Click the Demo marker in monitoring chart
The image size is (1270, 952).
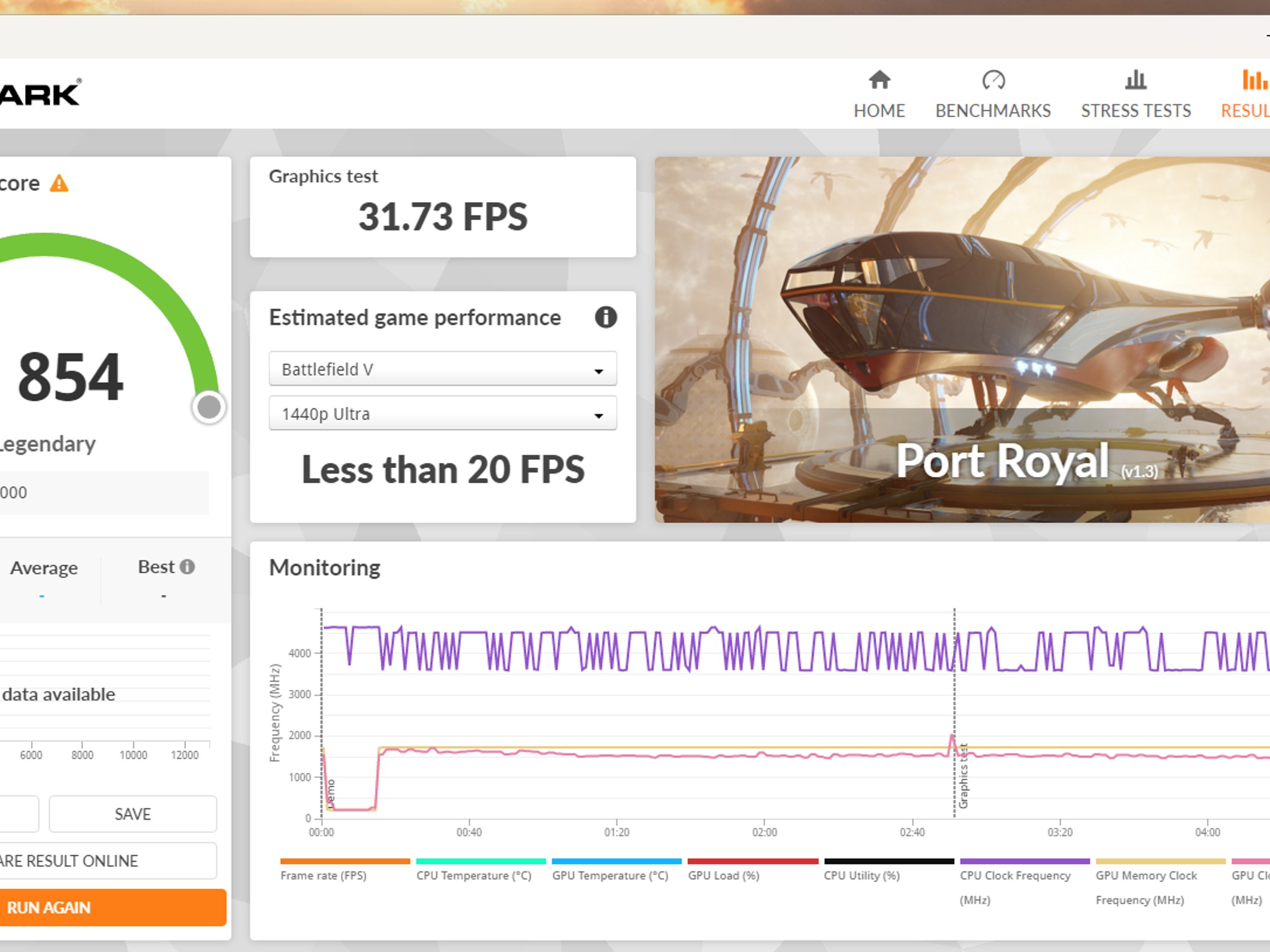[x=331, y=793]
